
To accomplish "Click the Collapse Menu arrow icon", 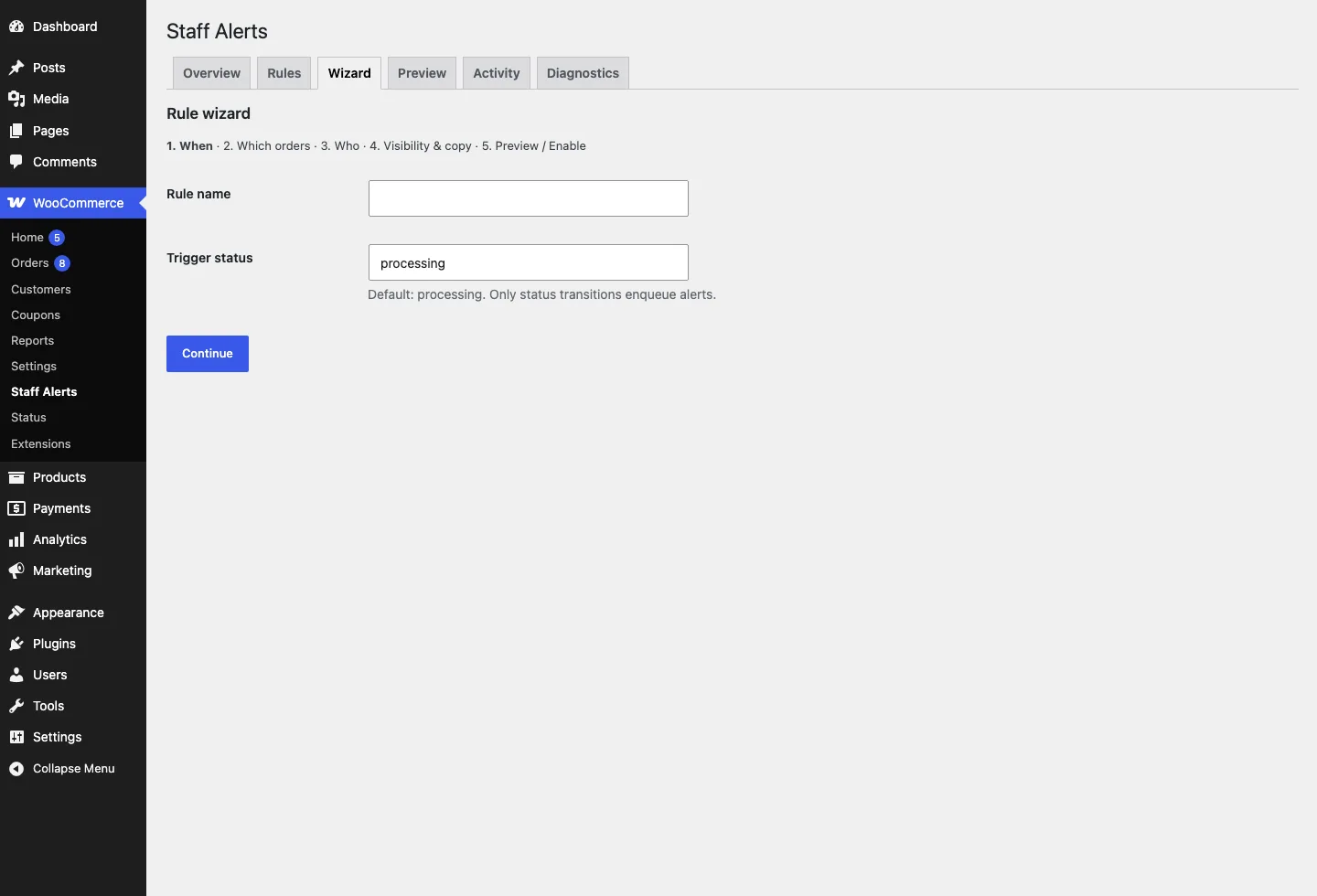I will click(16, 769).
